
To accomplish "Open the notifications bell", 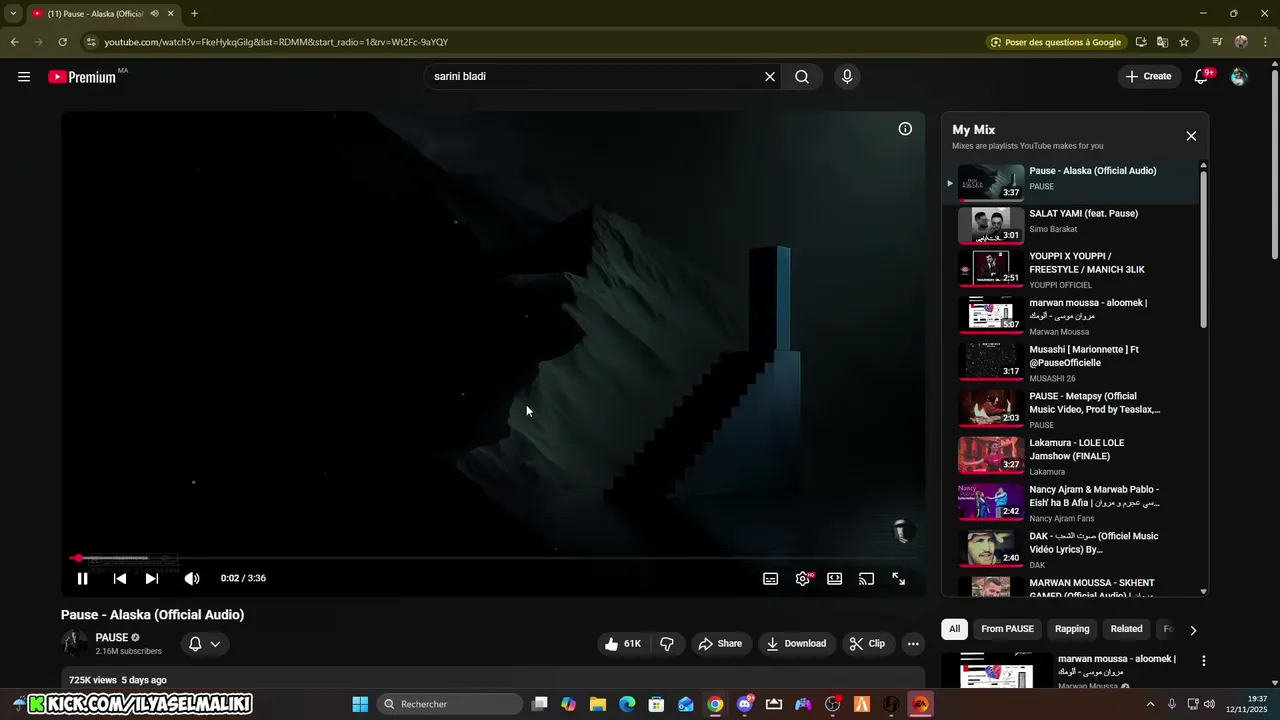I will click(x=1202, y=77).
